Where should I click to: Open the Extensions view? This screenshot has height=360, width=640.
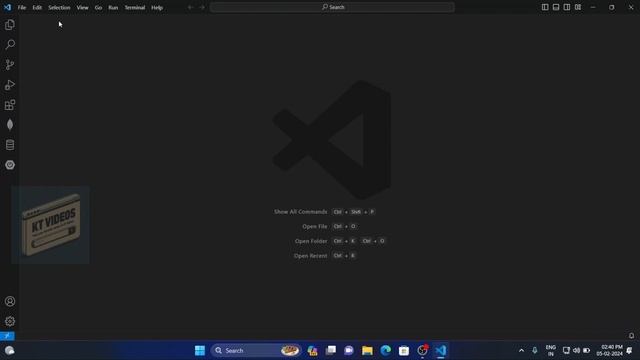click(10, 105)
